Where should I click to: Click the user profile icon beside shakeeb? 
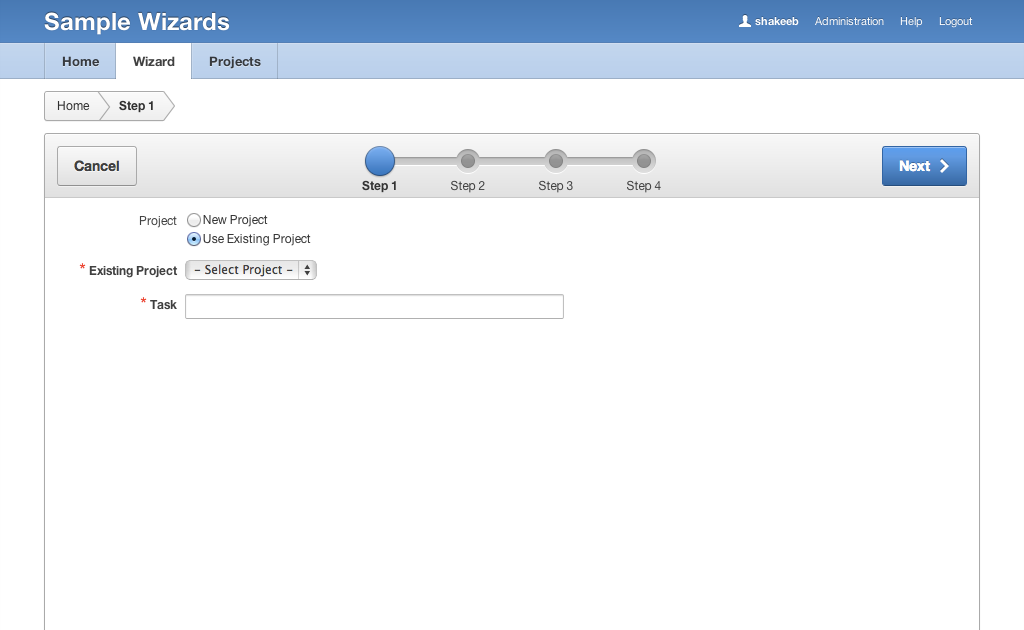click(x=744, y=21)
